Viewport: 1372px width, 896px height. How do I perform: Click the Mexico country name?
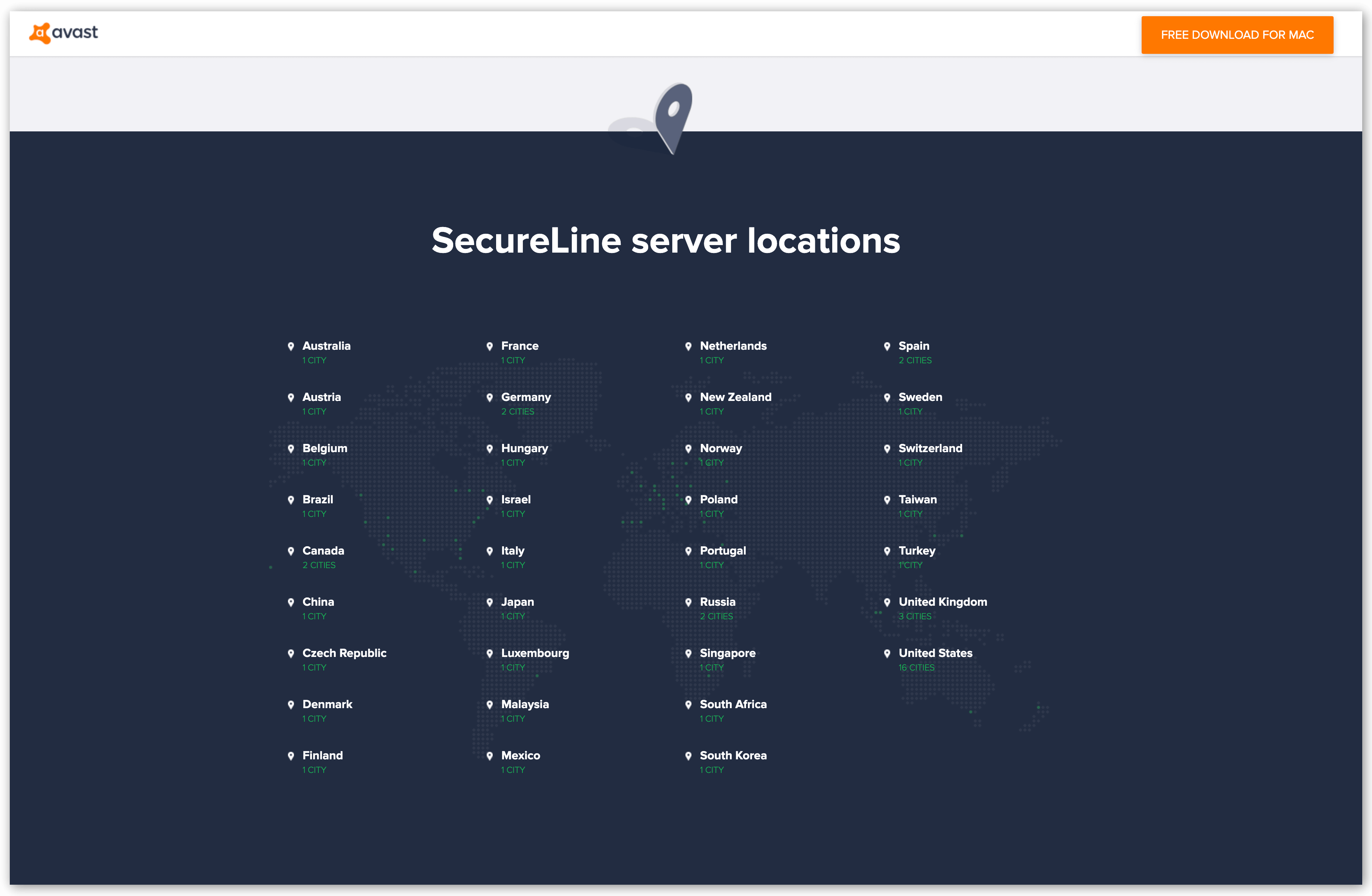point(520,755)
